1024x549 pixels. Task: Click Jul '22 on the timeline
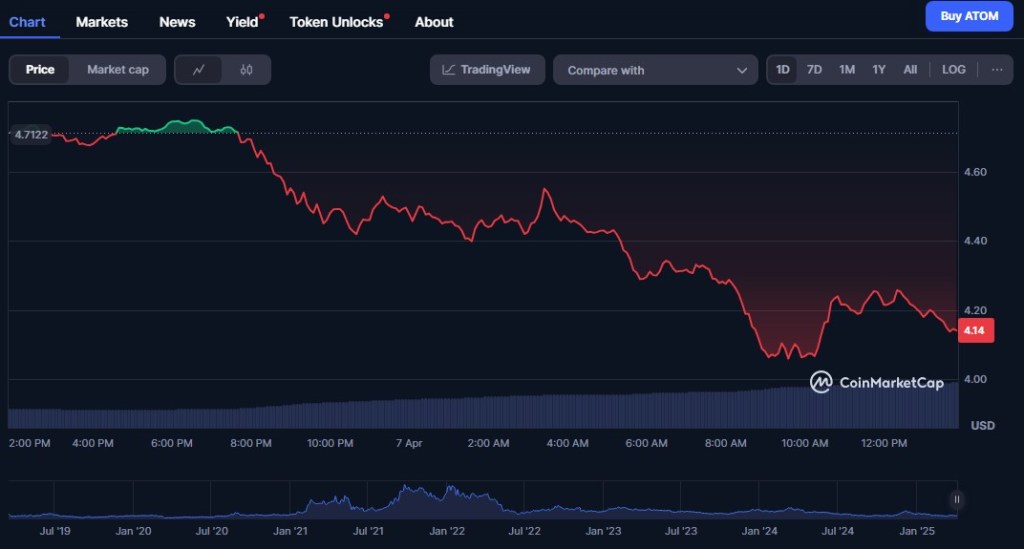click(524, 531)
